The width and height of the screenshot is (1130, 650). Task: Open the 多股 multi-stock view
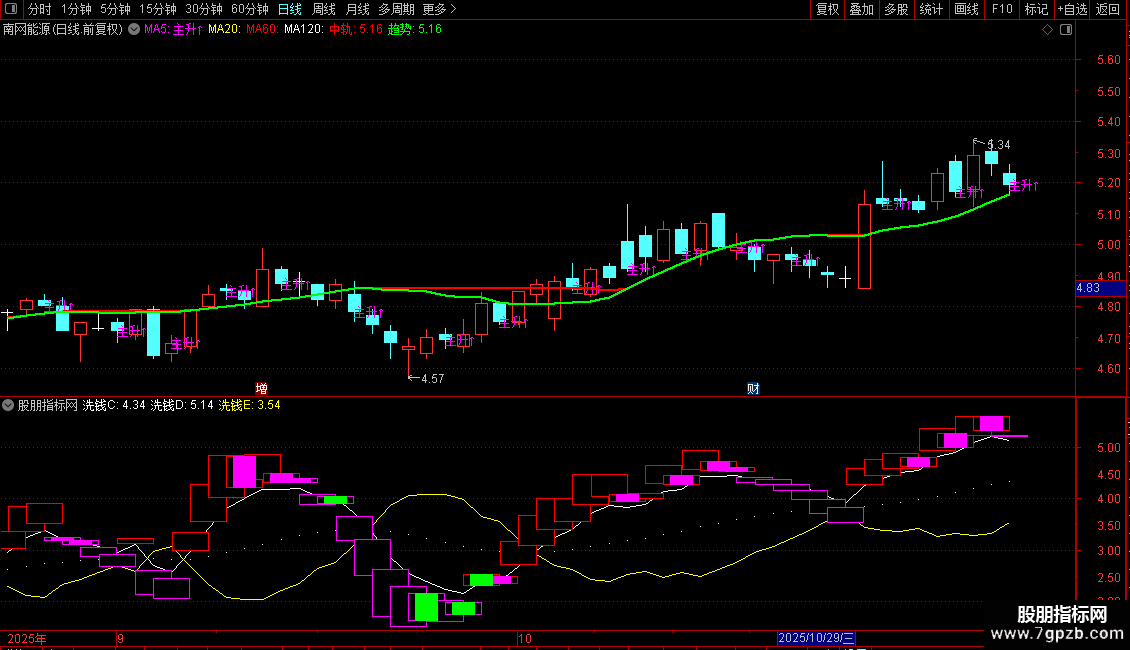(x=896, y=9)
